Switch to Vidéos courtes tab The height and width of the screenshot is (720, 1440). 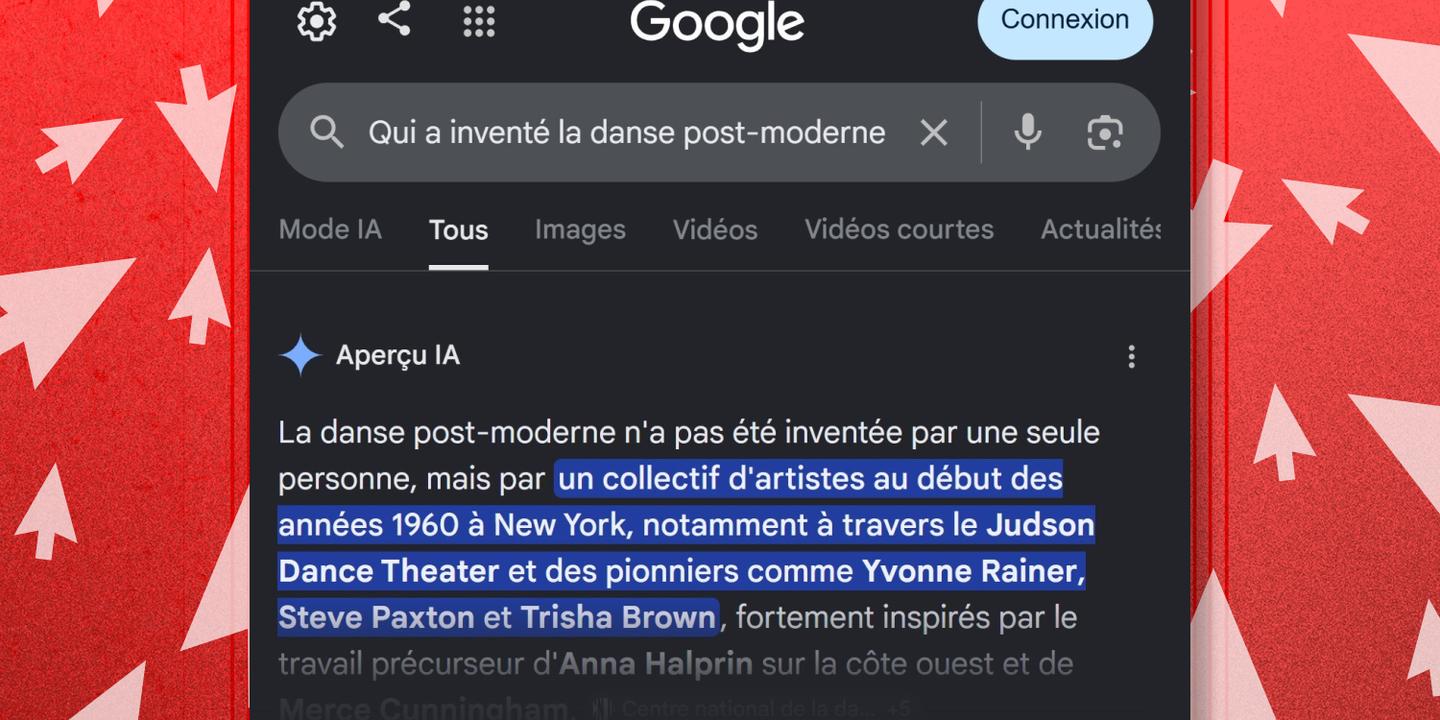pos(899,229)
